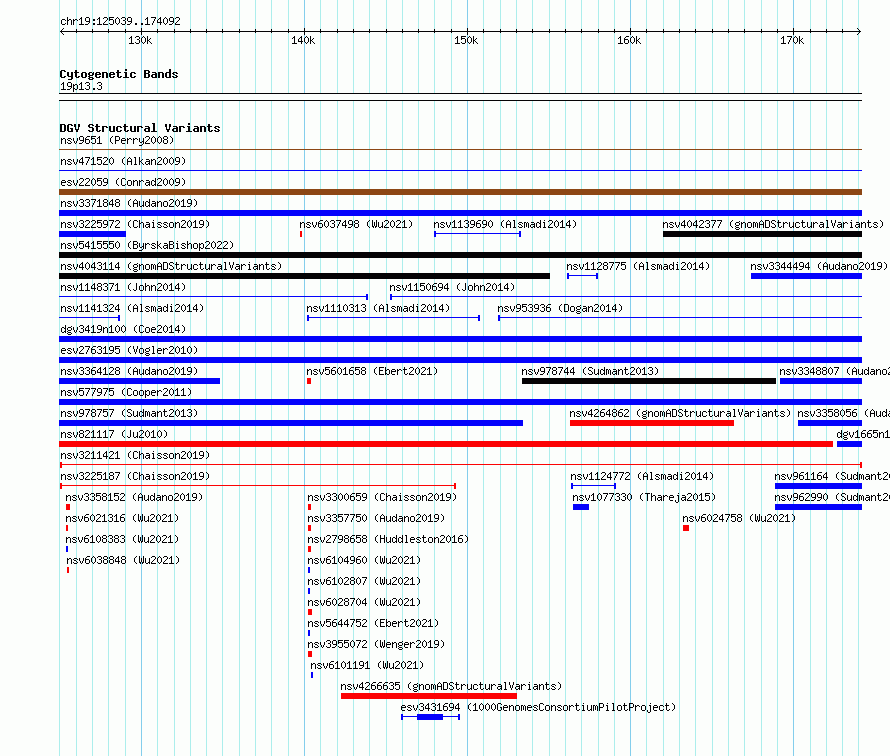Select the 19p13.3 band label

(81, 86)
